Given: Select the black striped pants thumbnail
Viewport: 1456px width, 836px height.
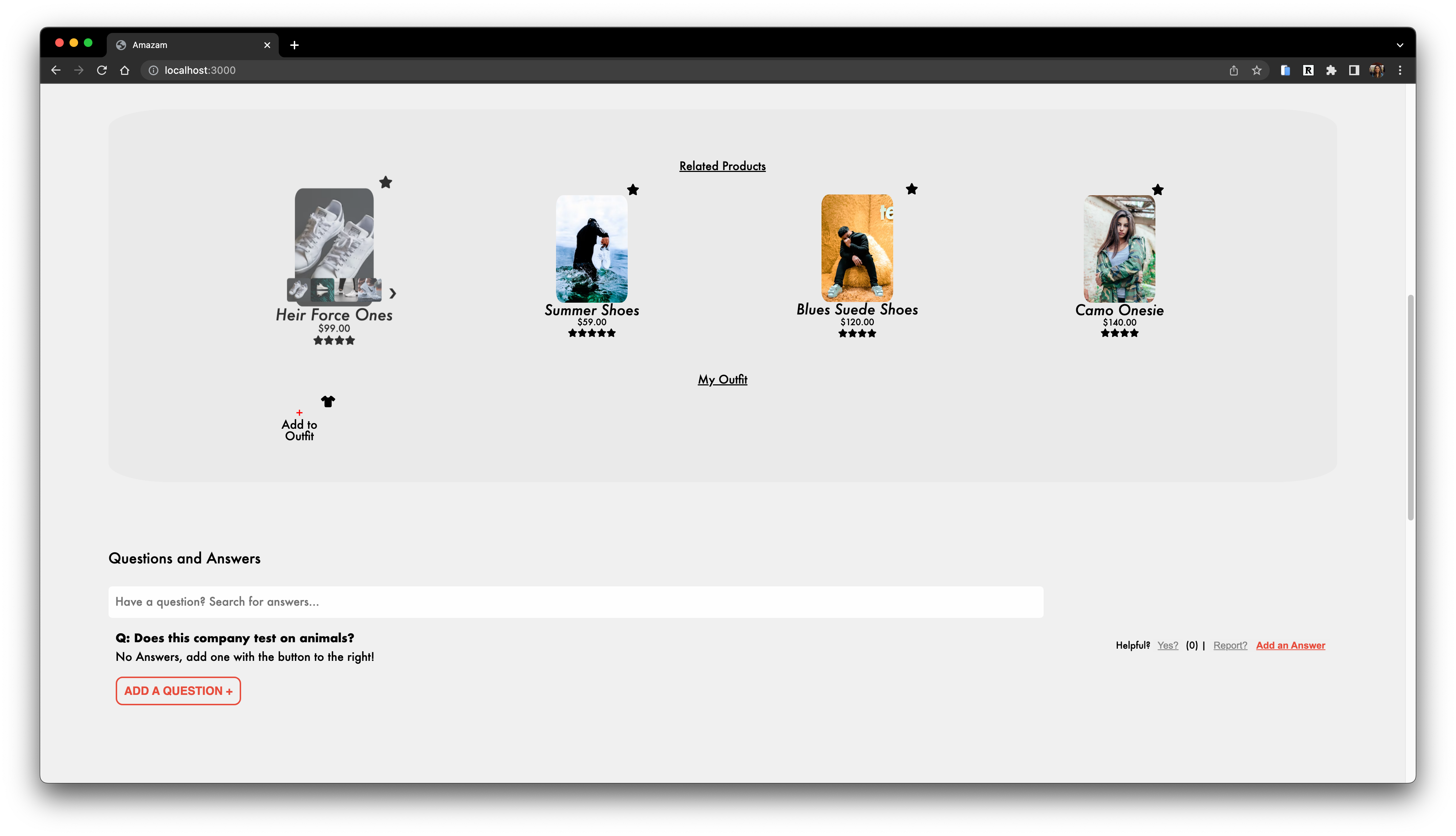Looking at the screenshot, I should pos(346,290).
